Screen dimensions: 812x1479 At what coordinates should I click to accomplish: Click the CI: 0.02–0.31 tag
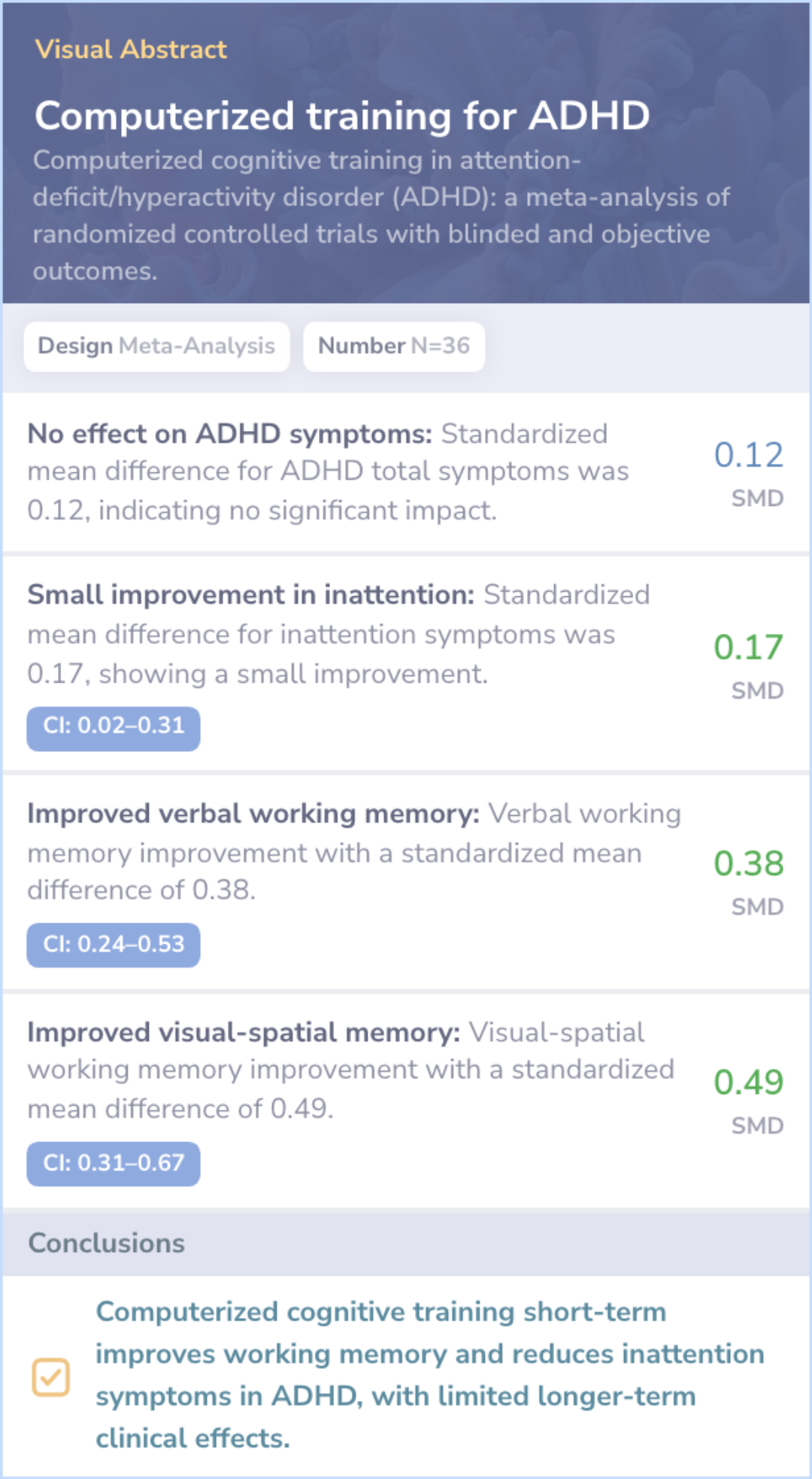pyautogui.click(x=114, y=728)
